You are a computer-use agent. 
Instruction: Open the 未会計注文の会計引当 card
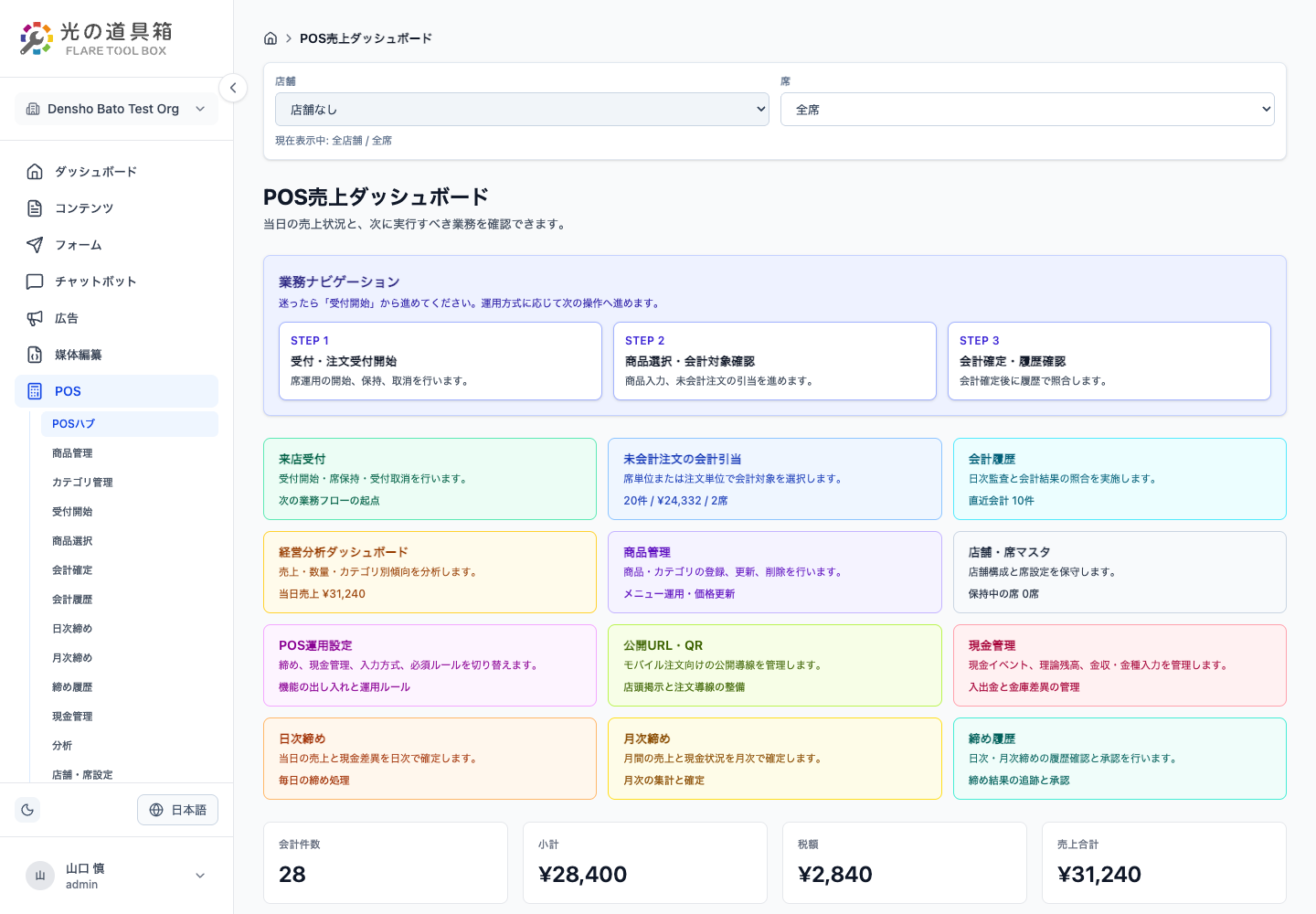(775, 479)
